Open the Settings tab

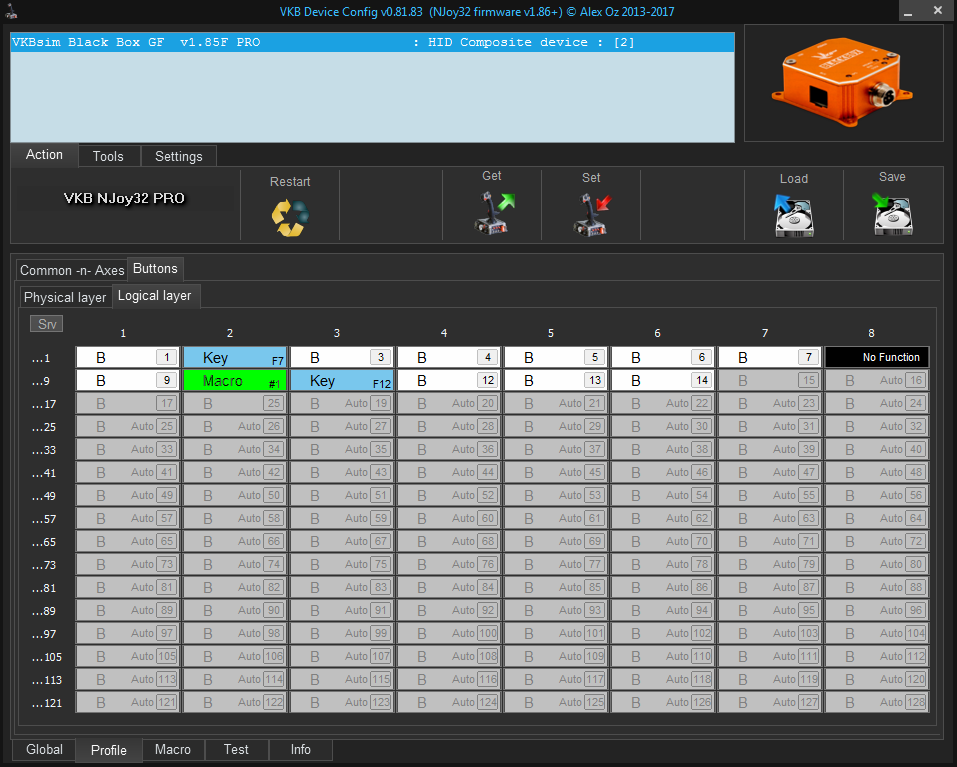click(x=178, y=156)
